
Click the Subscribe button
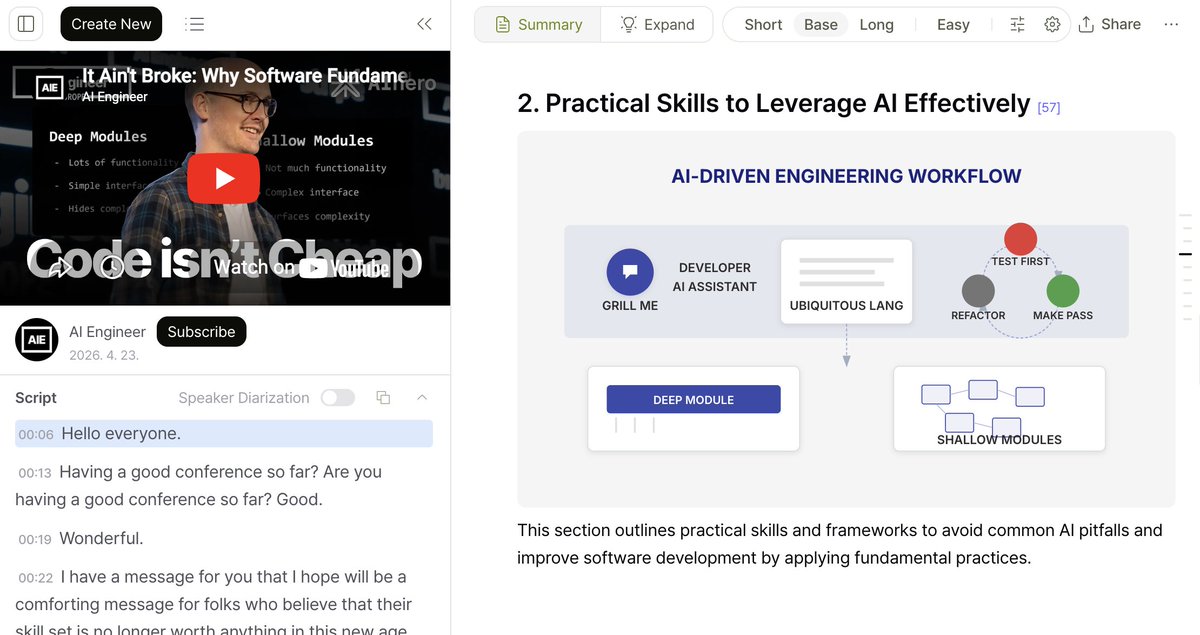(201, 332)
